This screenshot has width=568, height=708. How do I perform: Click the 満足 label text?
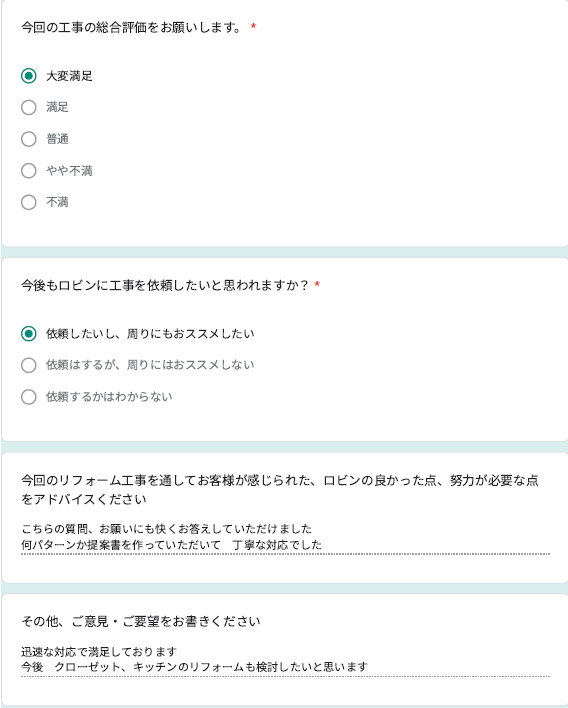[x=57, y=107]
